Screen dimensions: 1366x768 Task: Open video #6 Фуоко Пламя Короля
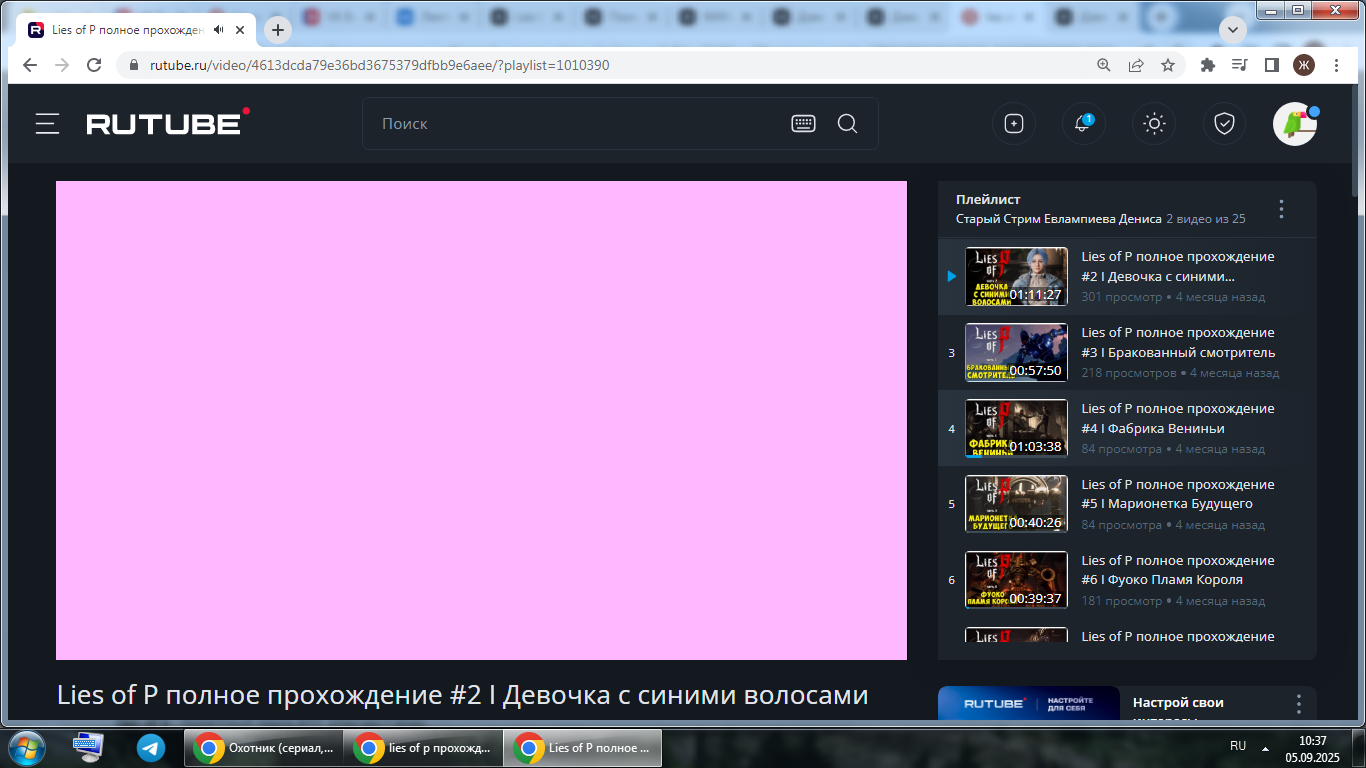pyautogui.click(x=1177, y=570)
